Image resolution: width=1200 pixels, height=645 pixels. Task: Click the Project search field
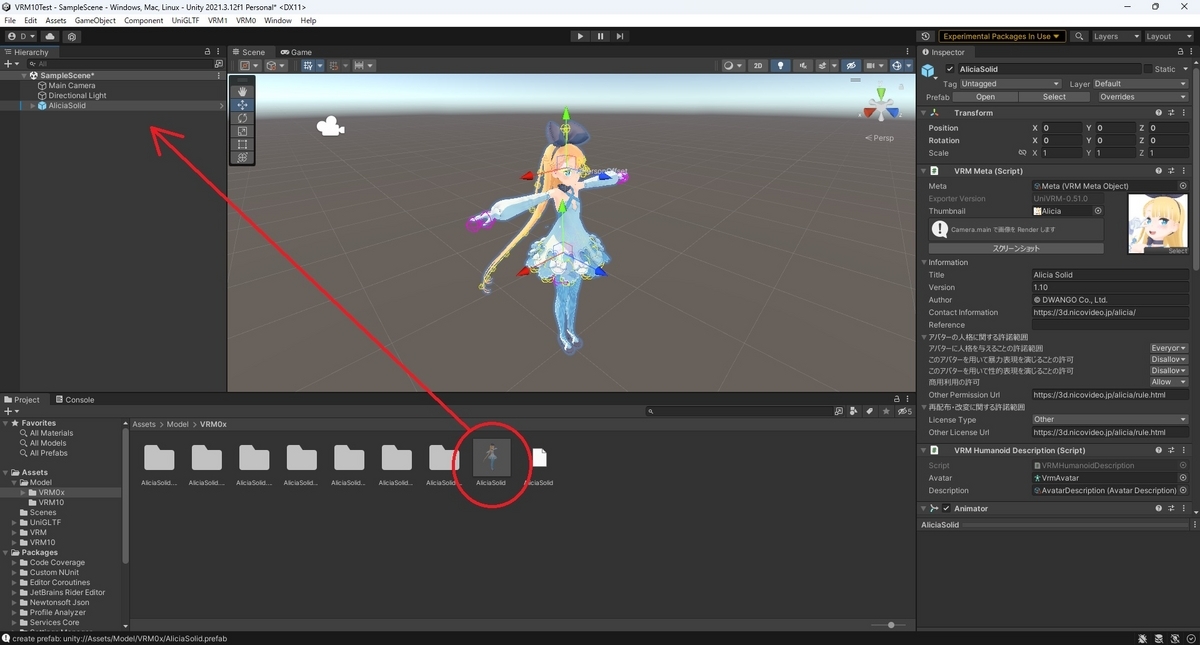(738, 411)
